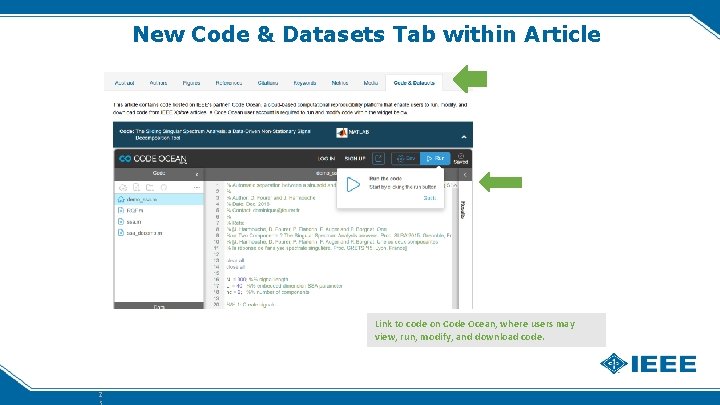This screenshot has width=720, height=405.
Task: Click Got it in the tooltip
Action: 429,198
